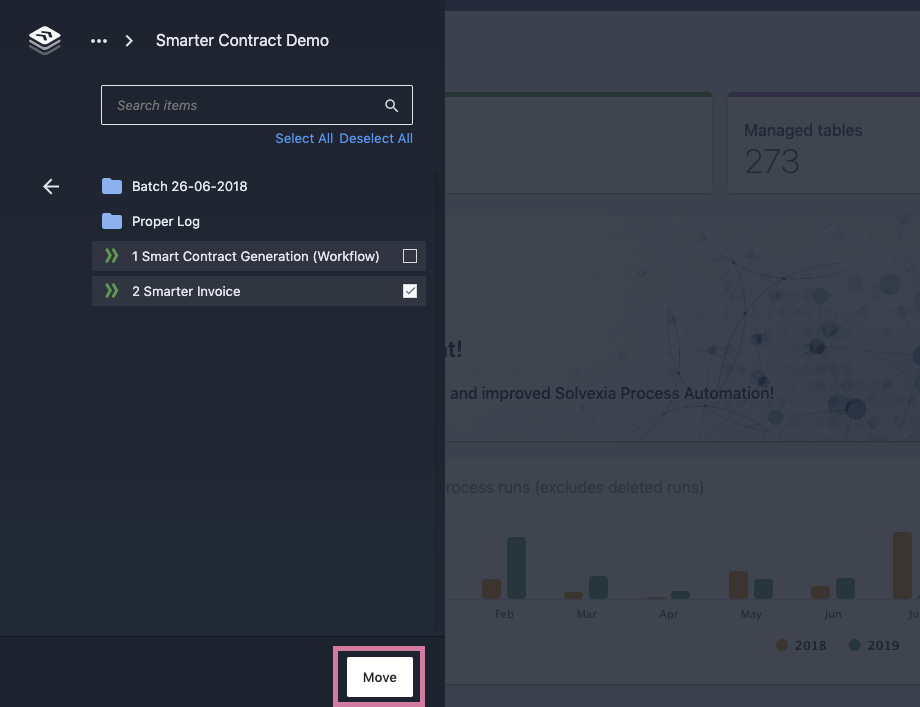Open the breadcrumb ellipsis menu

pyautogui.click(x=99, y=41)
